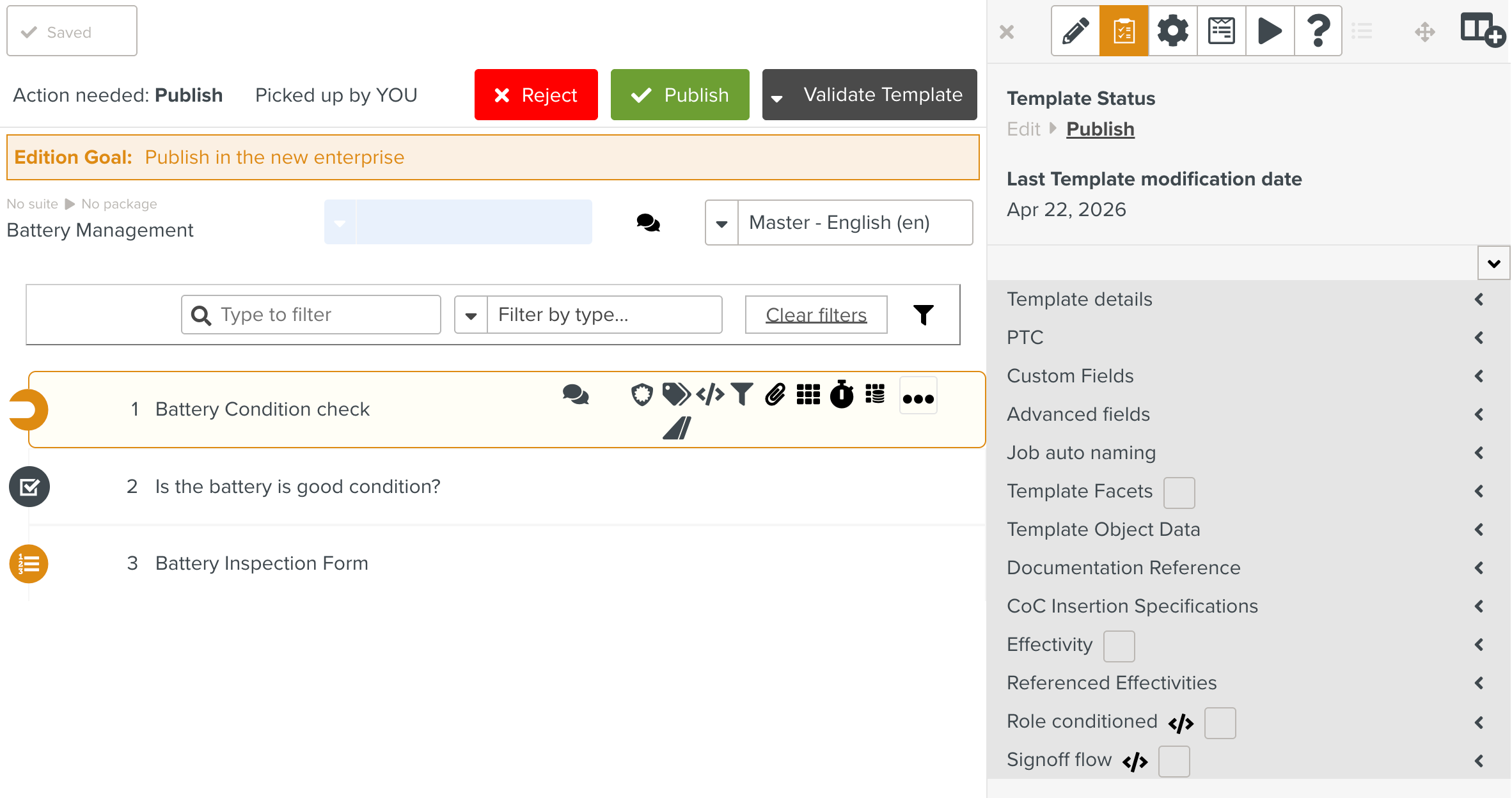Open the Master - English language dropdown
This screenshot has height=798, width=1512.
(x=839, y=223)
